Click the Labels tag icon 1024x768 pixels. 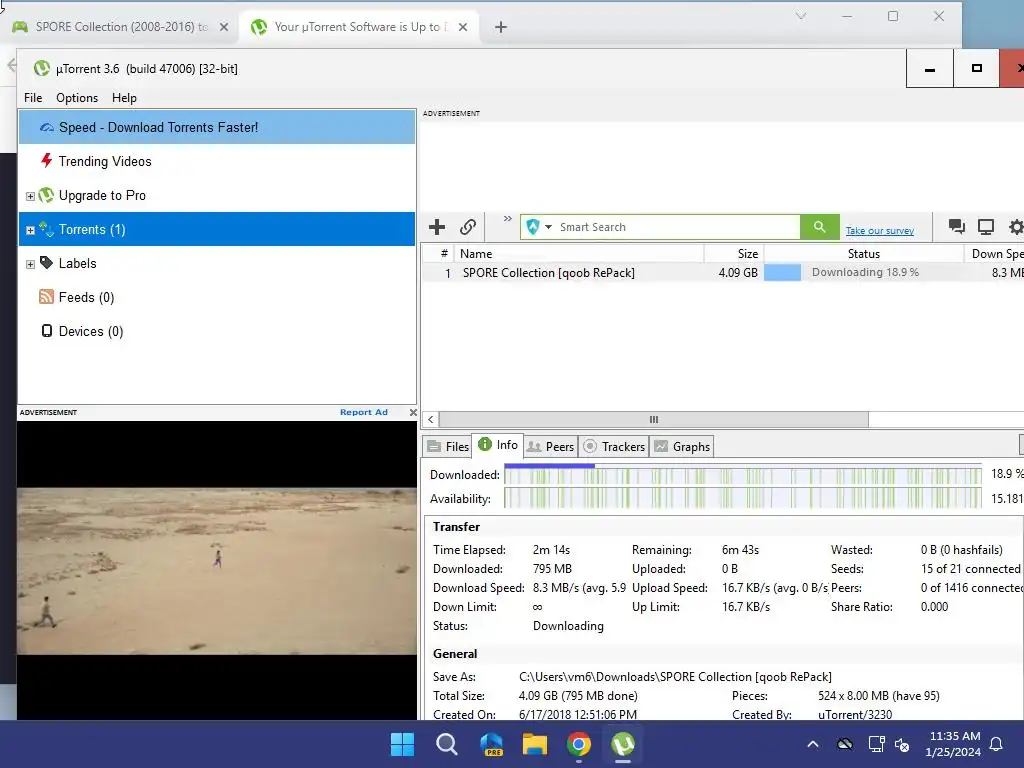pyautogui.click(x=46, y=263)
